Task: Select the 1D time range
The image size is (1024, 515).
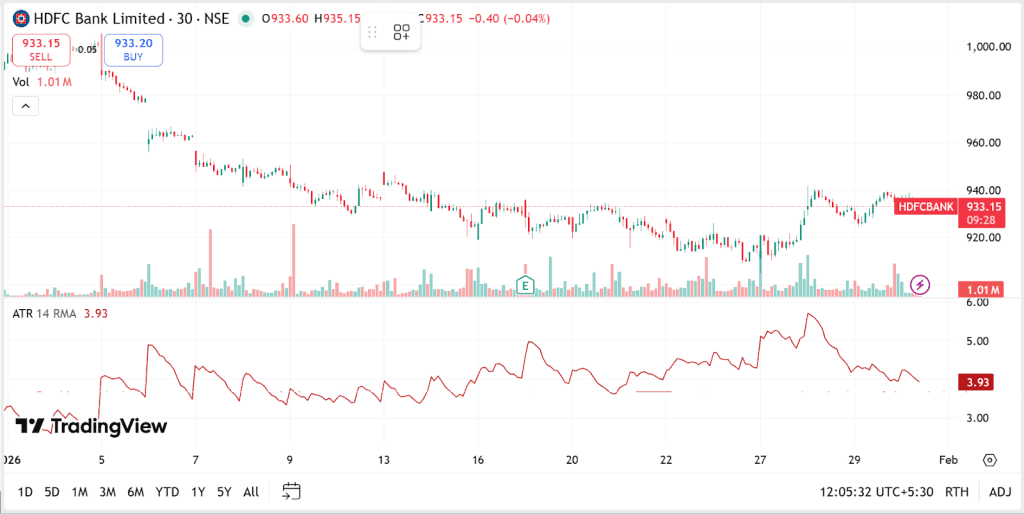Action: tap(25, 491)
